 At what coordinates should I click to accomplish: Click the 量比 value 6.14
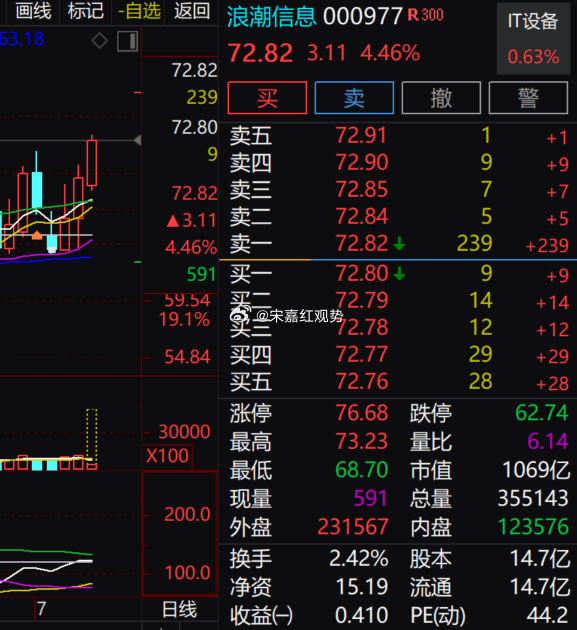click(x=548, y=441)
